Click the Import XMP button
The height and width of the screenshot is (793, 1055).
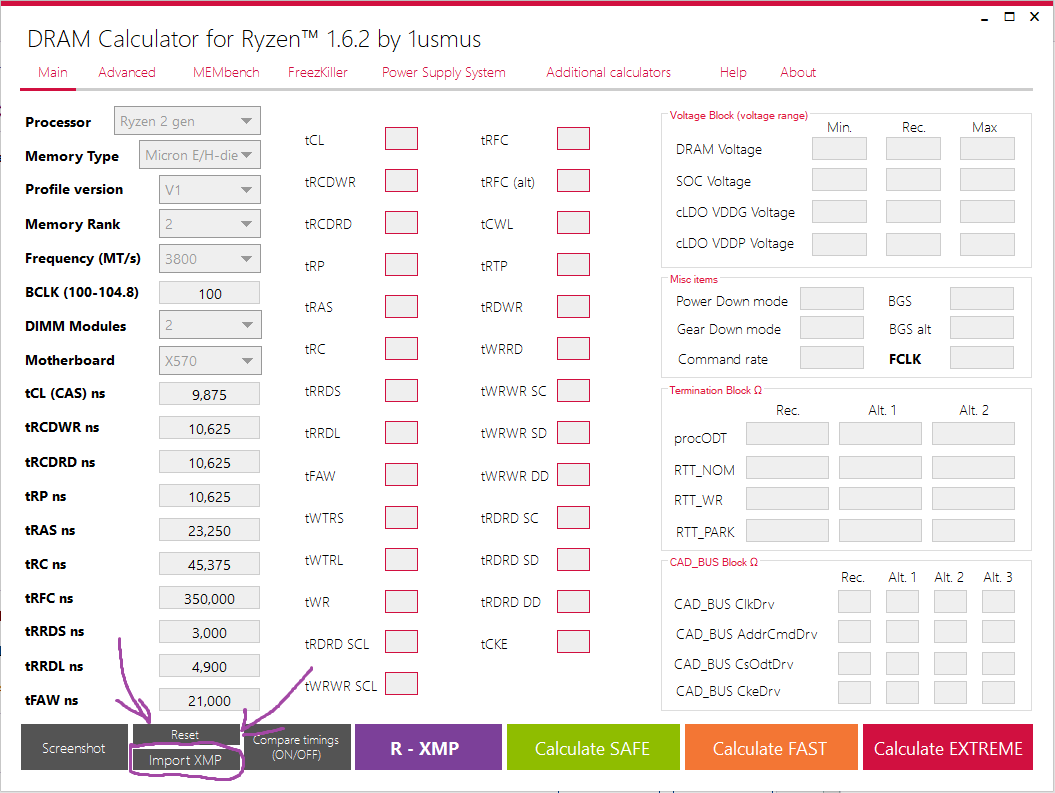(185, 760)
